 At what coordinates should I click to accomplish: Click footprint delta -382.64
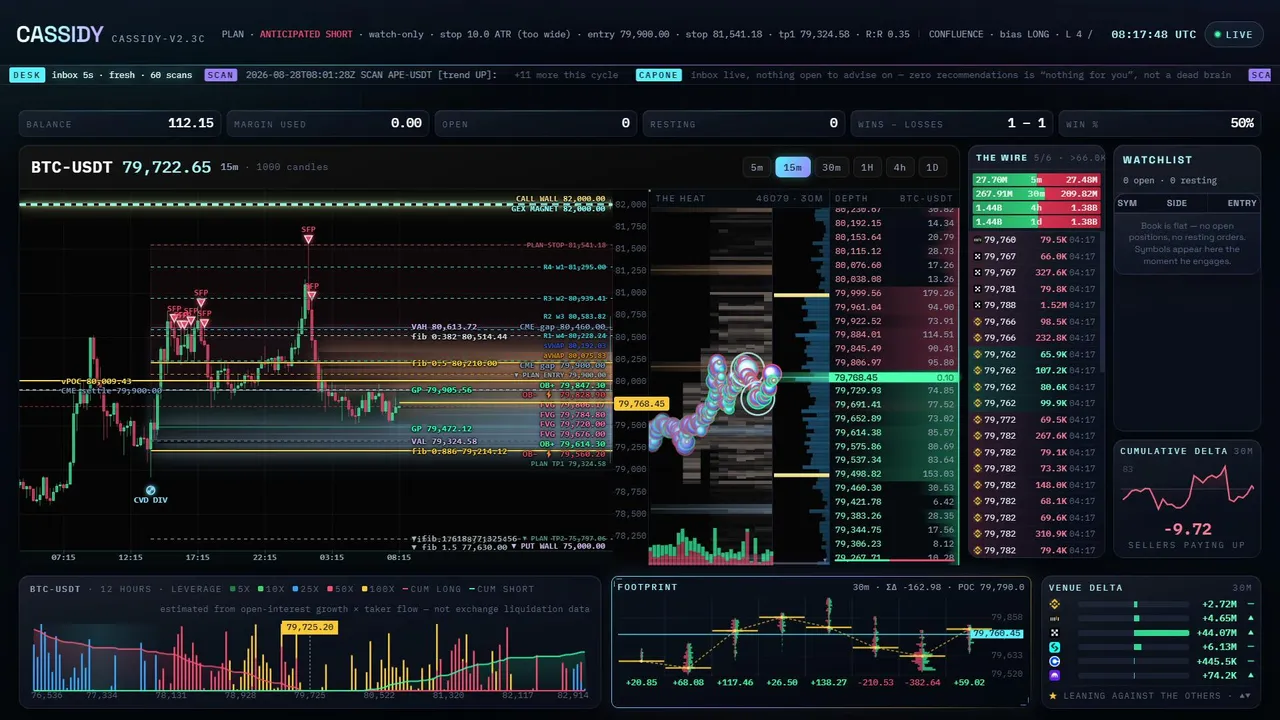923,683
